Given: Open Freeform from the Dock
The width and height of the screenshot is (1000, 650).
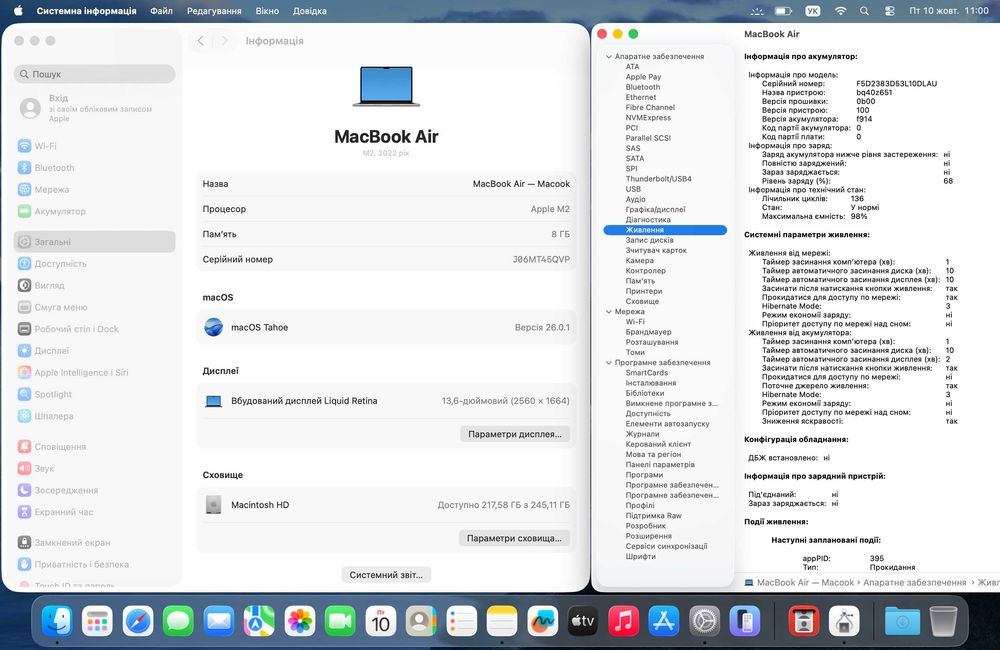Looking at the screenshot, I should [x=542, y=621].
